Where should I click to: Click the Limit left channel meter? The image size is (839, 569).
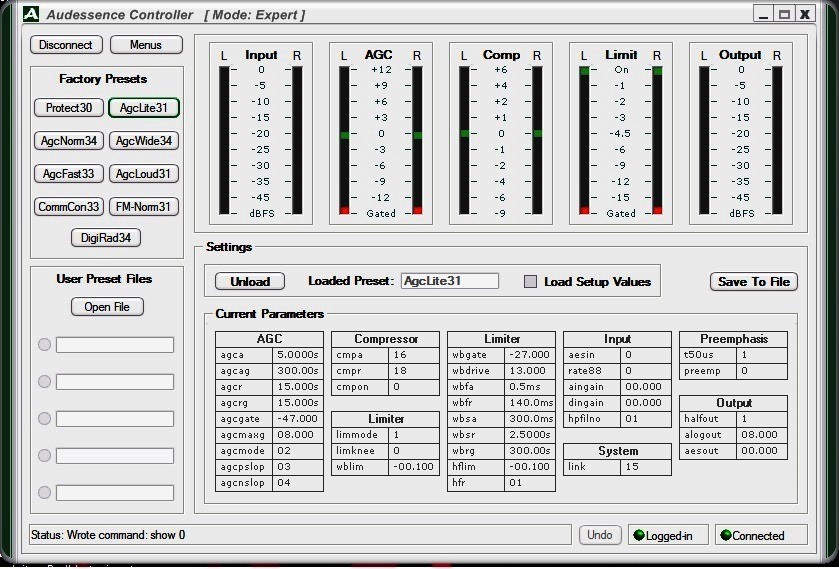[584, 141]
